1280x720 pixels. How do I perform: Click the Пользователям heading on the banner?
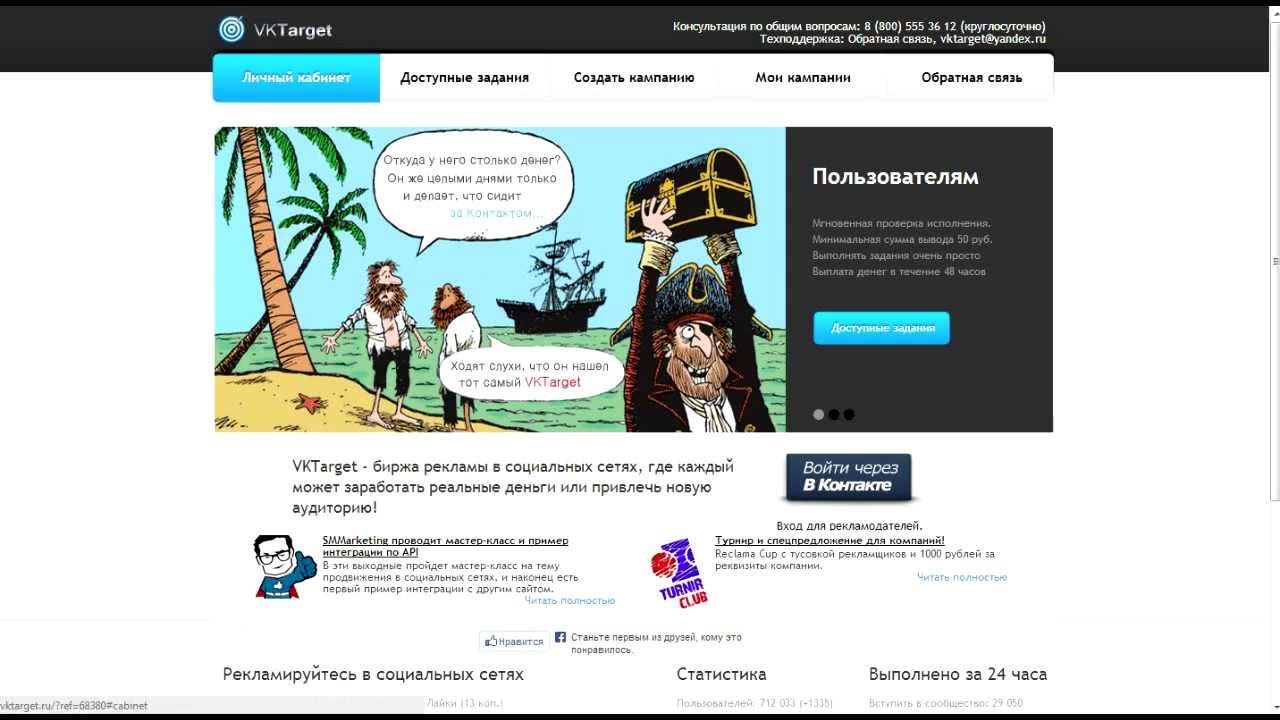tap(895, 177)
